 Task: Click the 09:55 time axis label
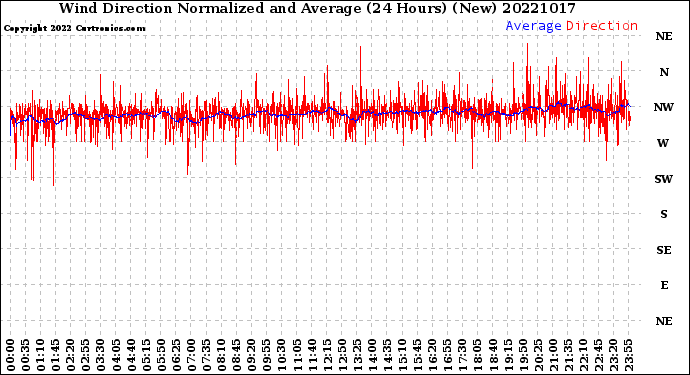point(267,355)
